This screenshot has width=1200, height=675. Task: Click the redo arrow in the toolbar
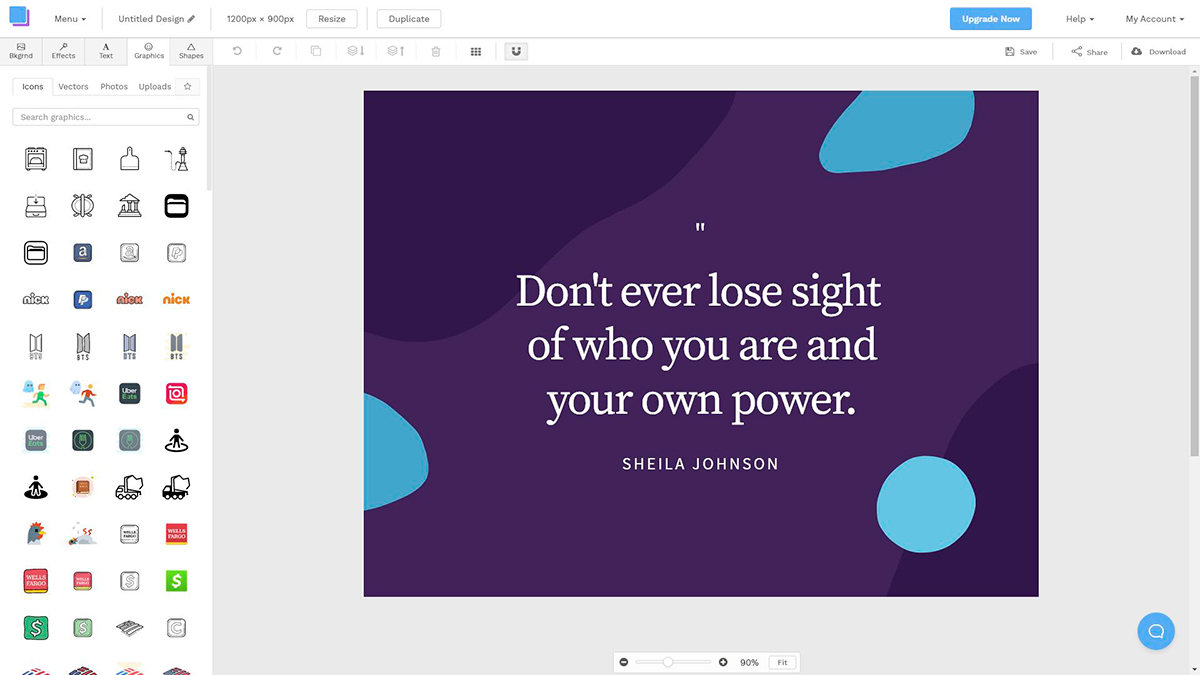(277, 51)
